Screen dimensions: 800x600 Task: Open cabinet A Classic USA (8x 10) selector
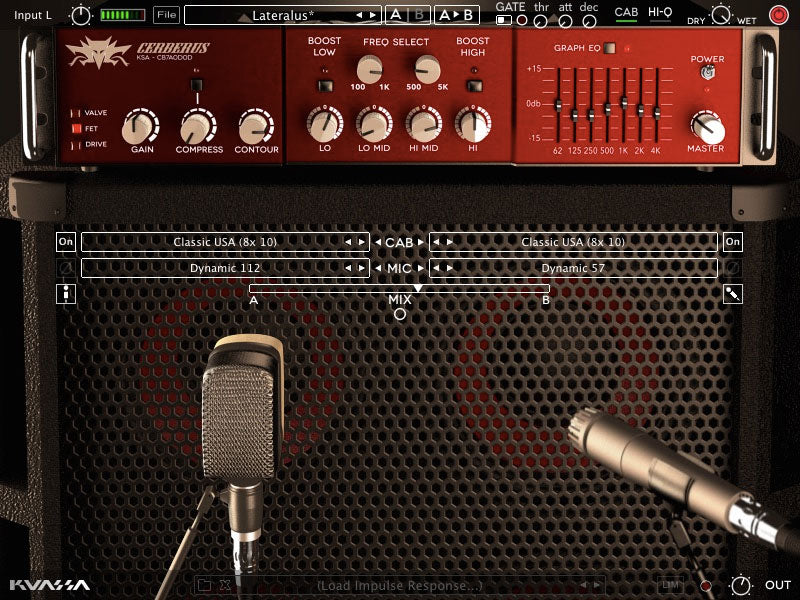[x=225, y=242]
